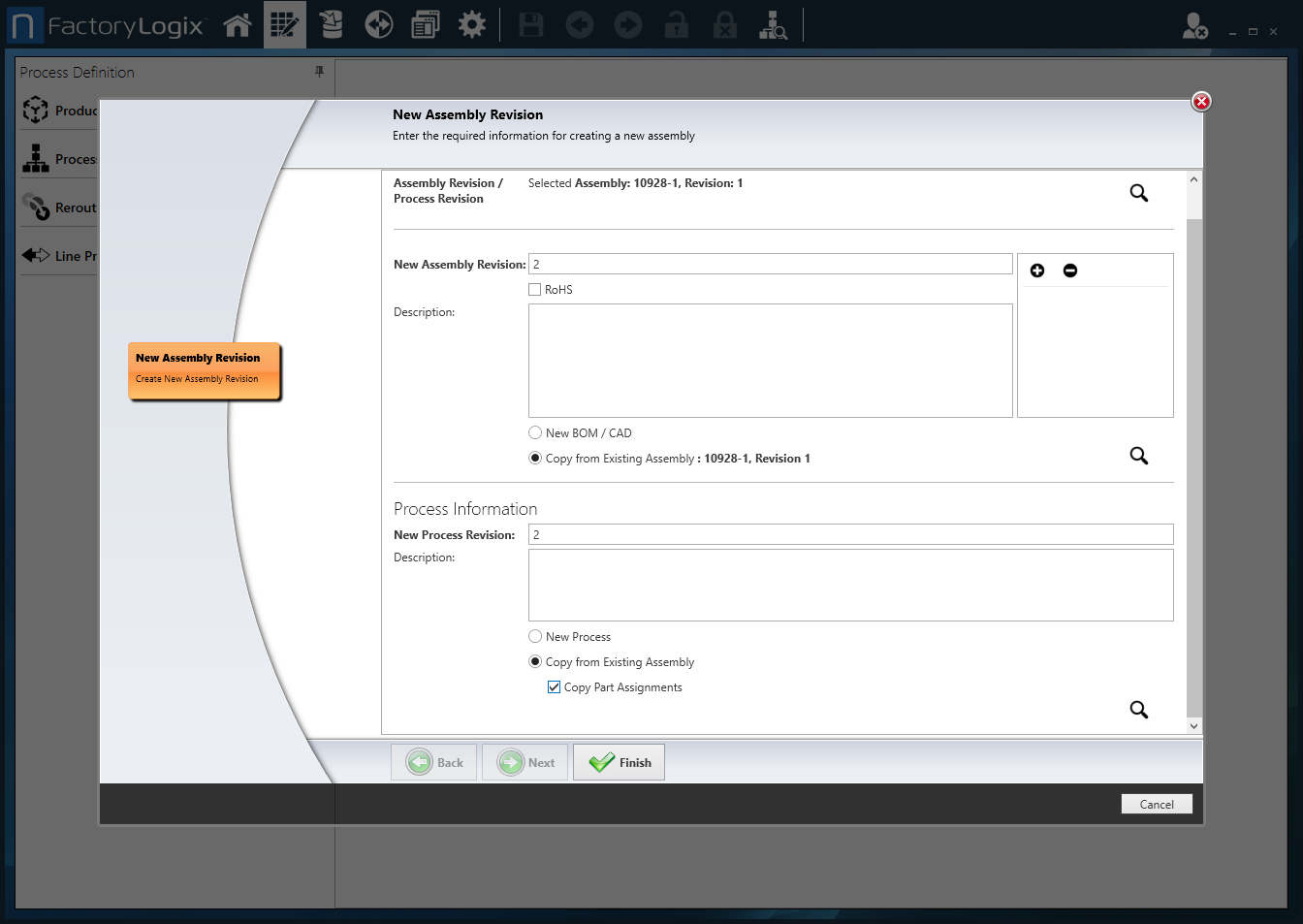Click the magnifier next to Copy from Existing Assembly
Viewport: 1303px width, 924px height.
tap(1138, 455)
